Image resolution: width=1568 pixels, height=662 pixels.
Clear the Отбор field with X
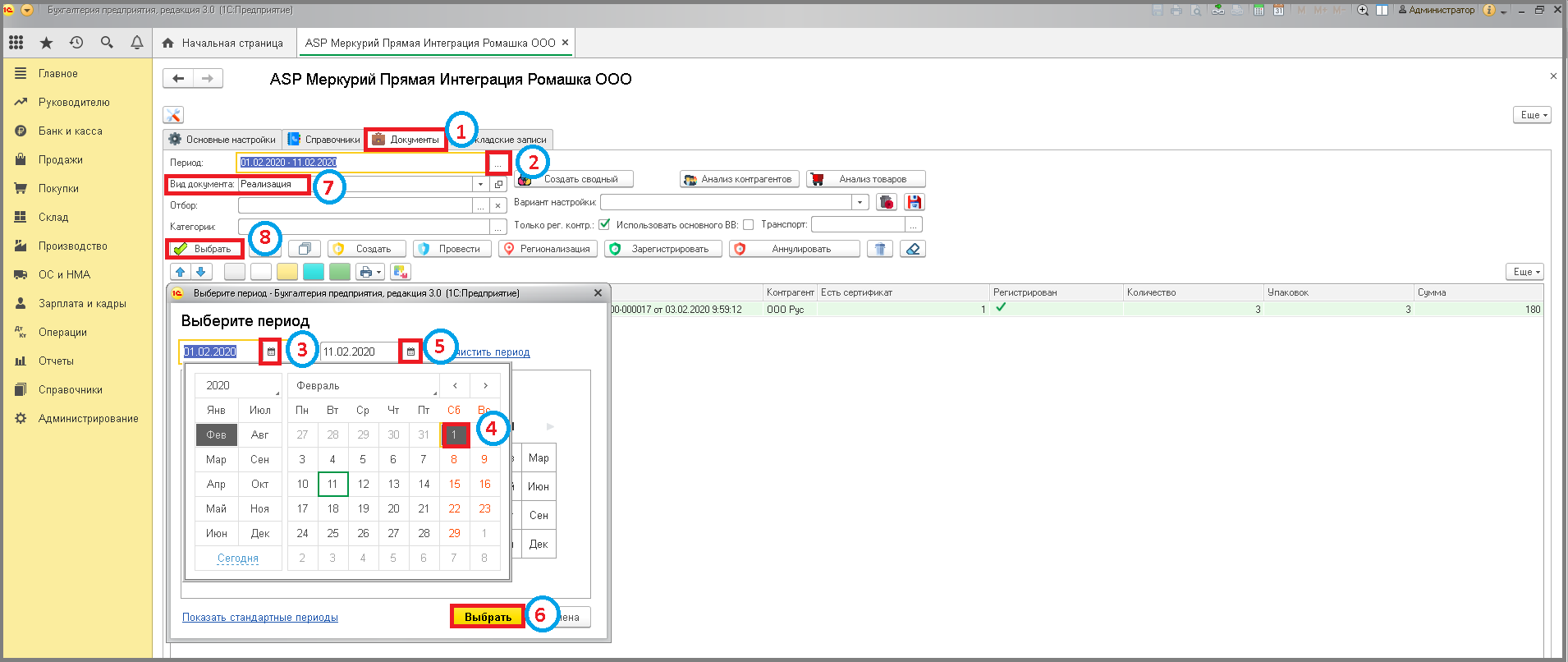pyautogui.click(x=498, y=206)
